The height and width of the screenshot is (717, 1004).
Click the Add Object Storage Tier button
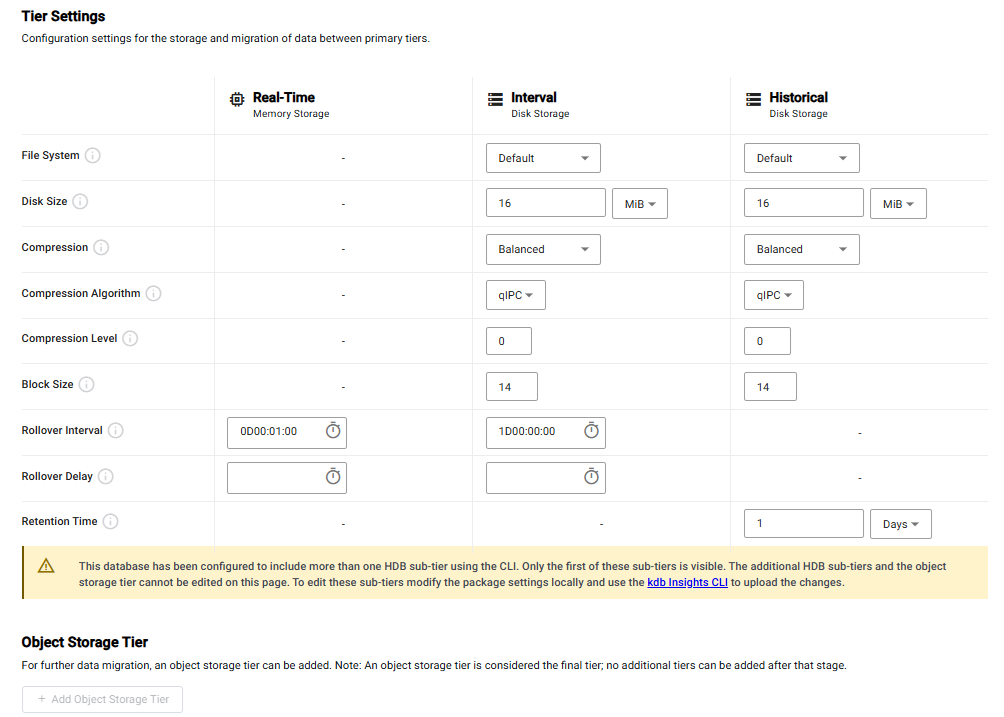click(102, 700)
